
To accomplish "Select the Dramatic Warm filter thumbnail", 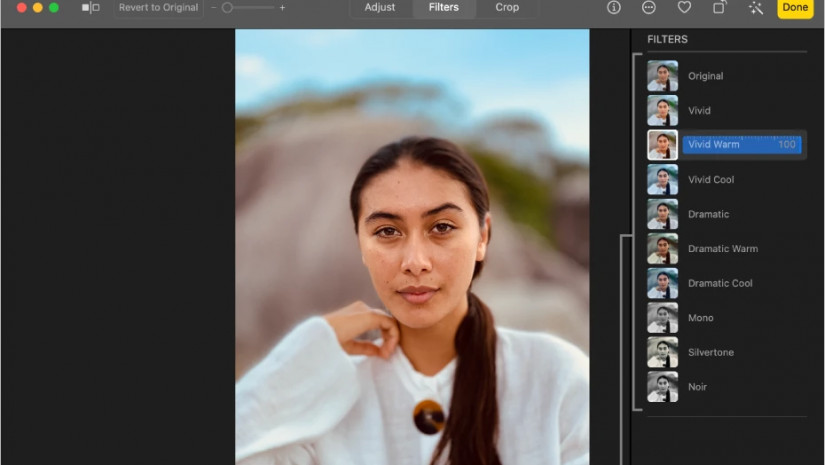I will [x=662, y=248].
